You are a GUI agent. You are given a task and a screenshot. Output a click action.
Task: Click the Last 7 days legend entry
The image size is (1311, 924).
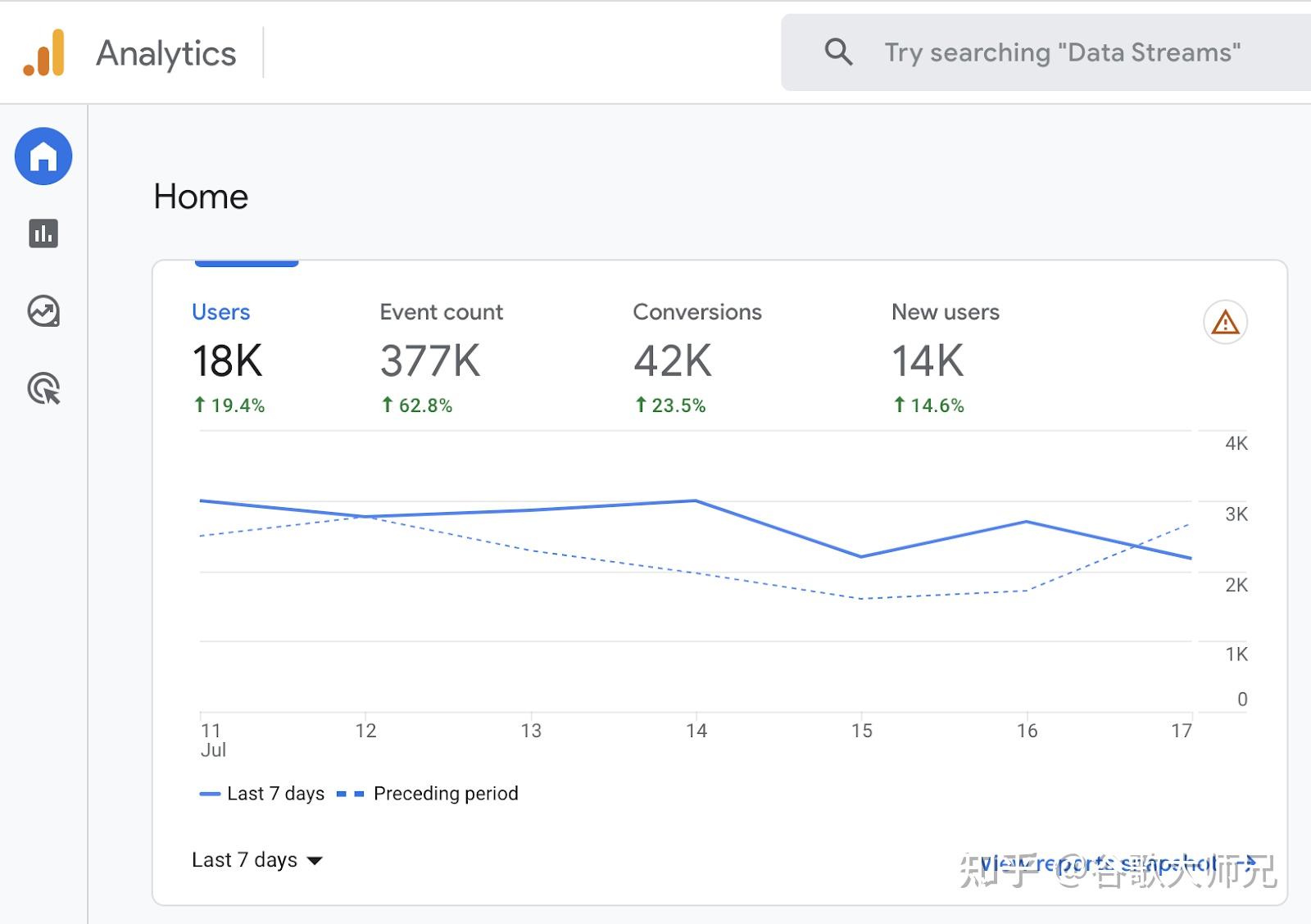click(x=262, y=794)
